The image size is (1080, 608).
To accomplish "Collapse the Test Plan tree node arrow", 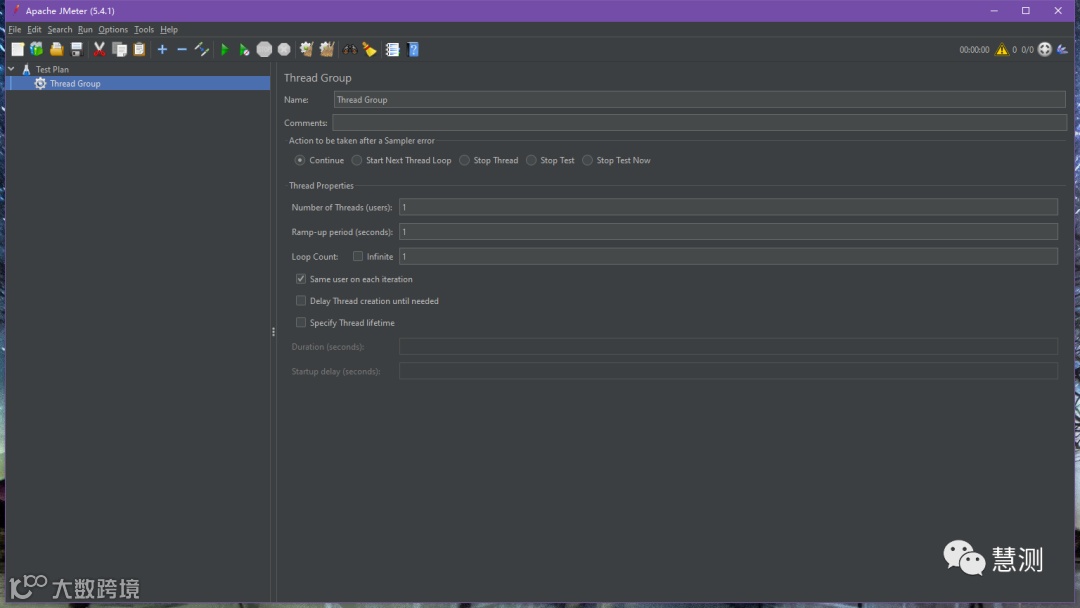I will coord(11,69).
